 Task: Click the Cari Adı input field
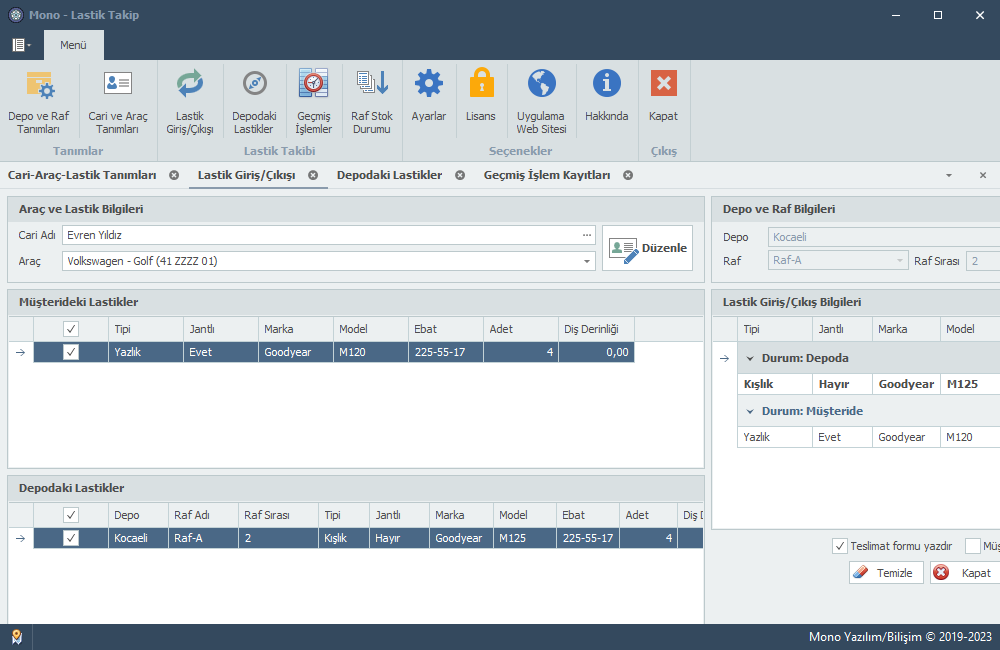coord(320,235)
